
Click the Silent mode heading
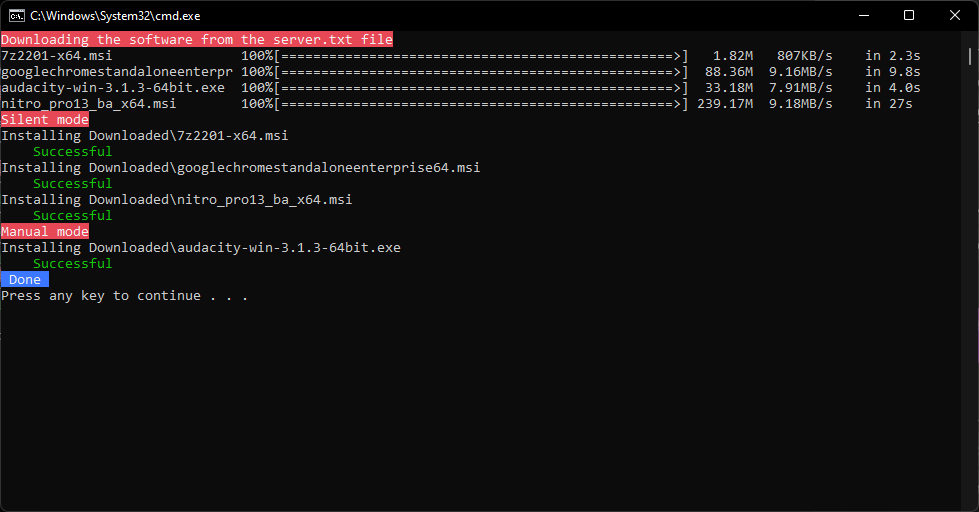click(x=45, y=119)
